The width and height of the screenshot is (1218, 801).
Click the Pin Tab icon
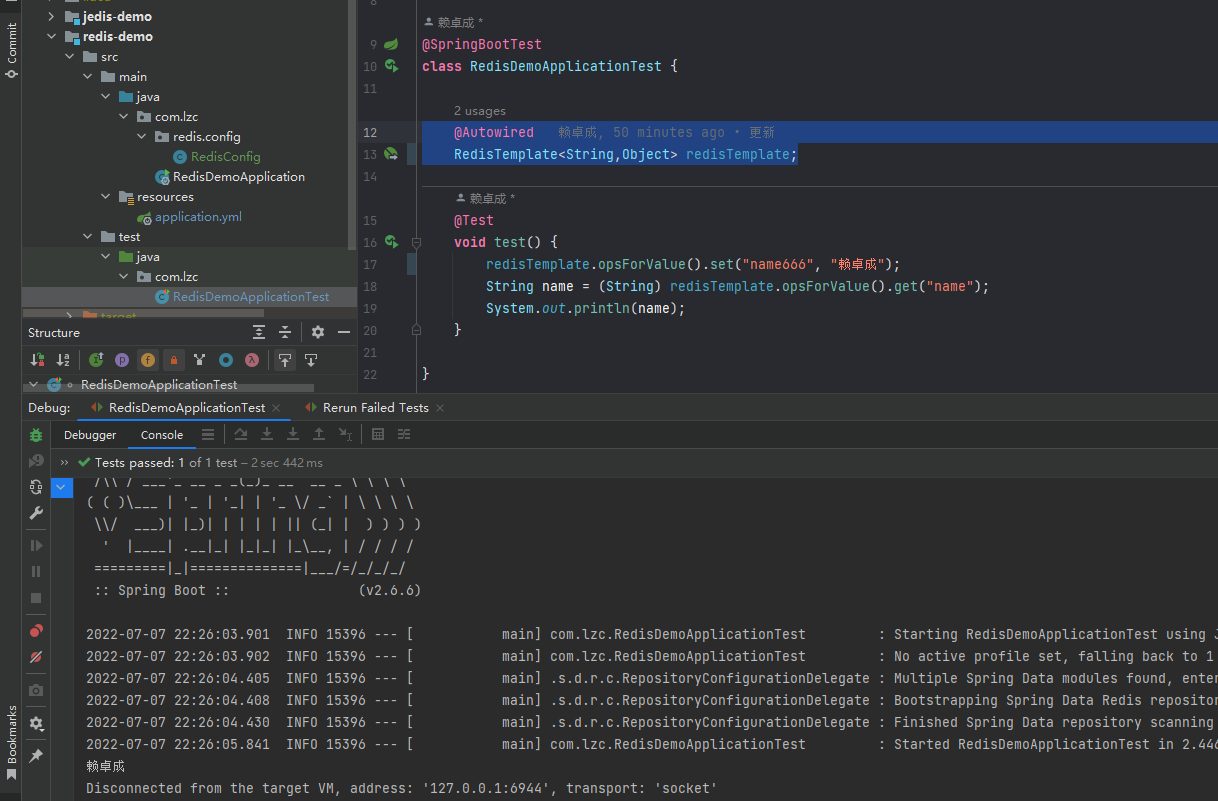[36, 756]
